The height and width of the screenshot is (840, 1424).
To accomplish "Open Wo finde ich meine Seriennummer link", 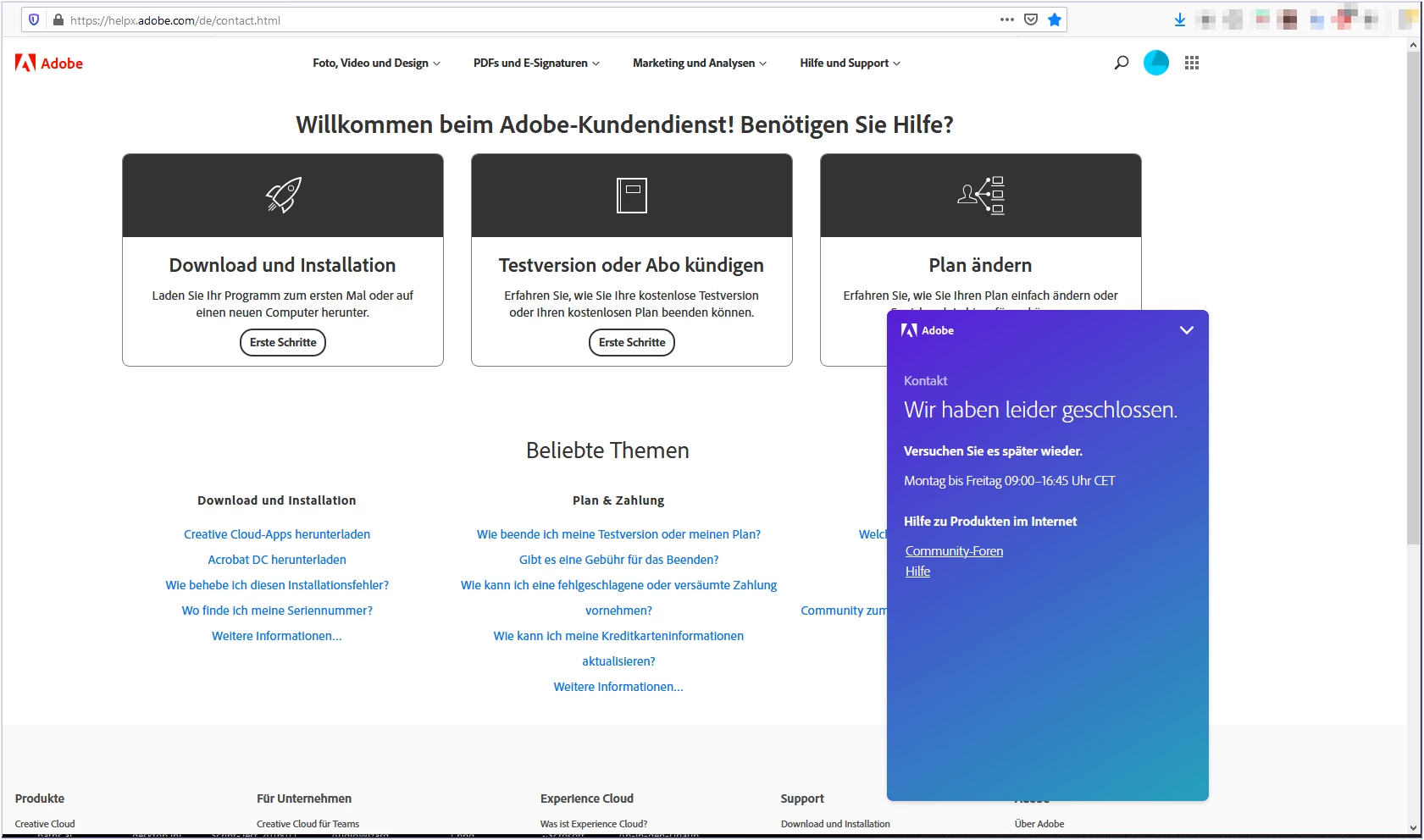I will (277, 611).
